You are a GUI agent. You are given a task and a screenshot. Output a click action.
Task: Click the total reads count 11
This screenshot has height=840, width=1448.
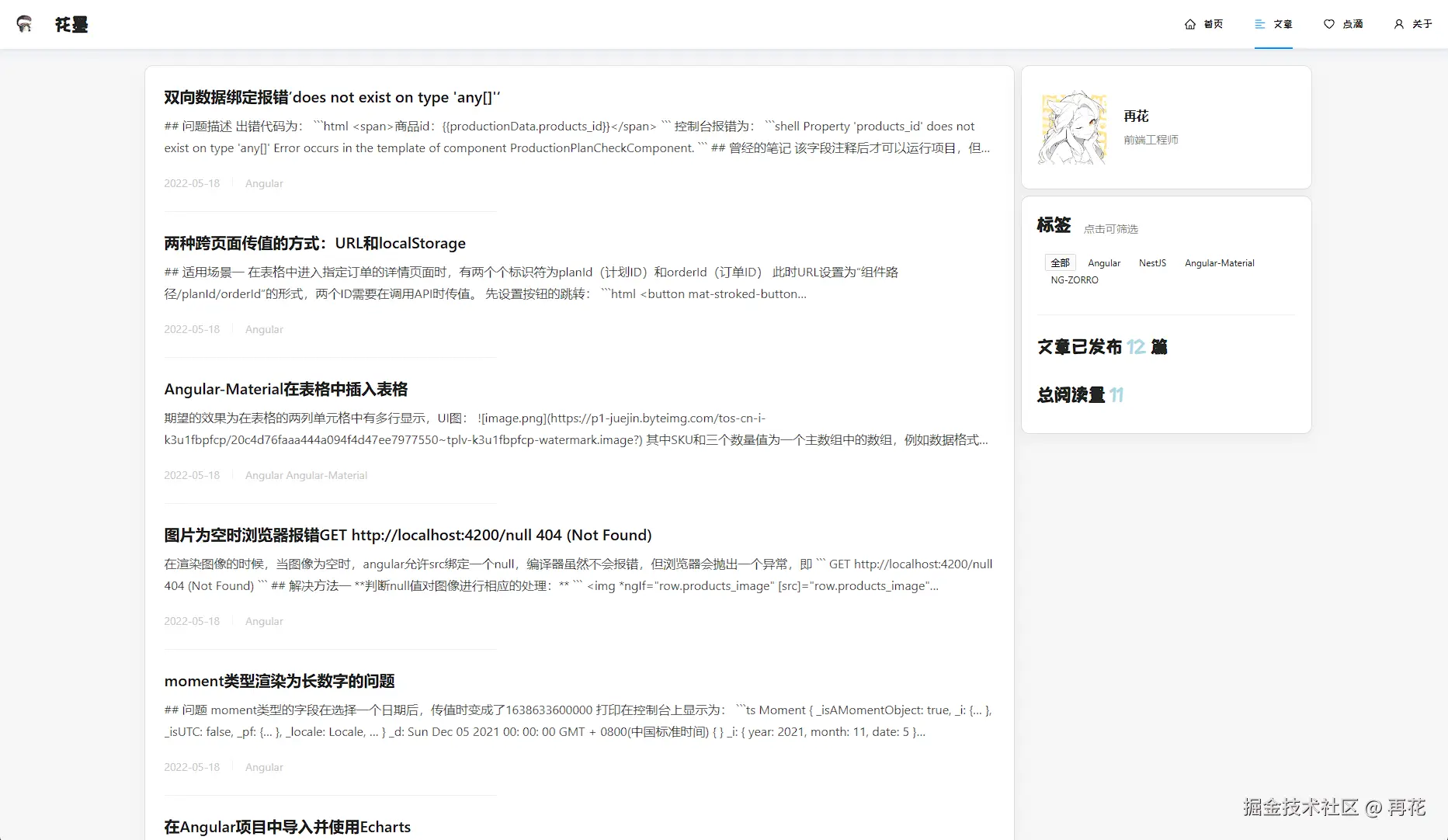1116,395
